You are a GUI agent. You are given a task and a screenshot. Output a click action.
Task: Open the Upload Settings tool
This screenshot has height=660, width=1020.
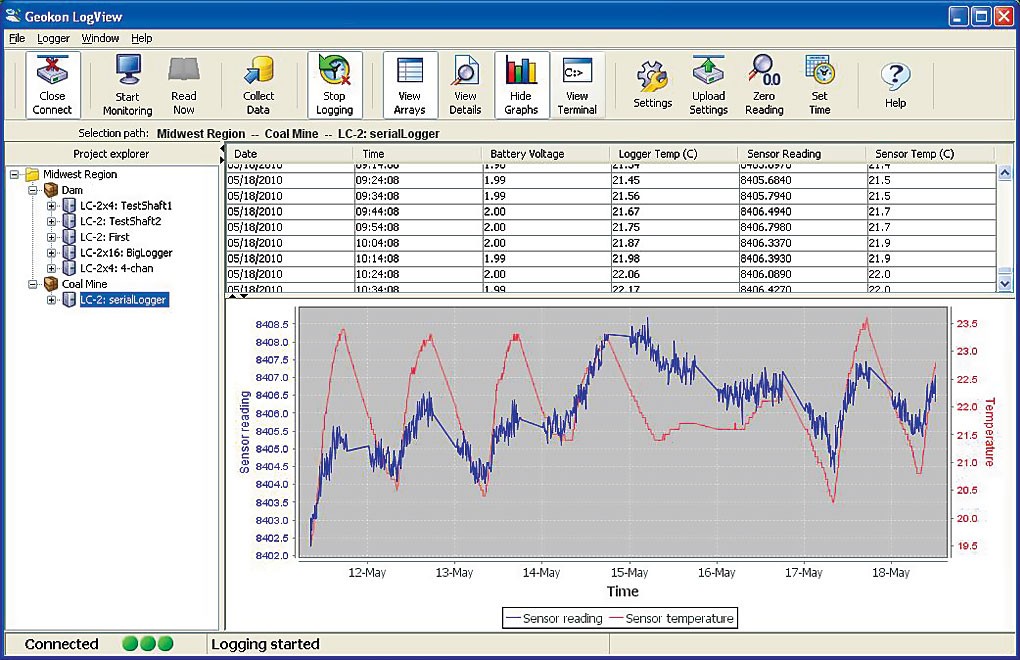click(x=708, y=85)
